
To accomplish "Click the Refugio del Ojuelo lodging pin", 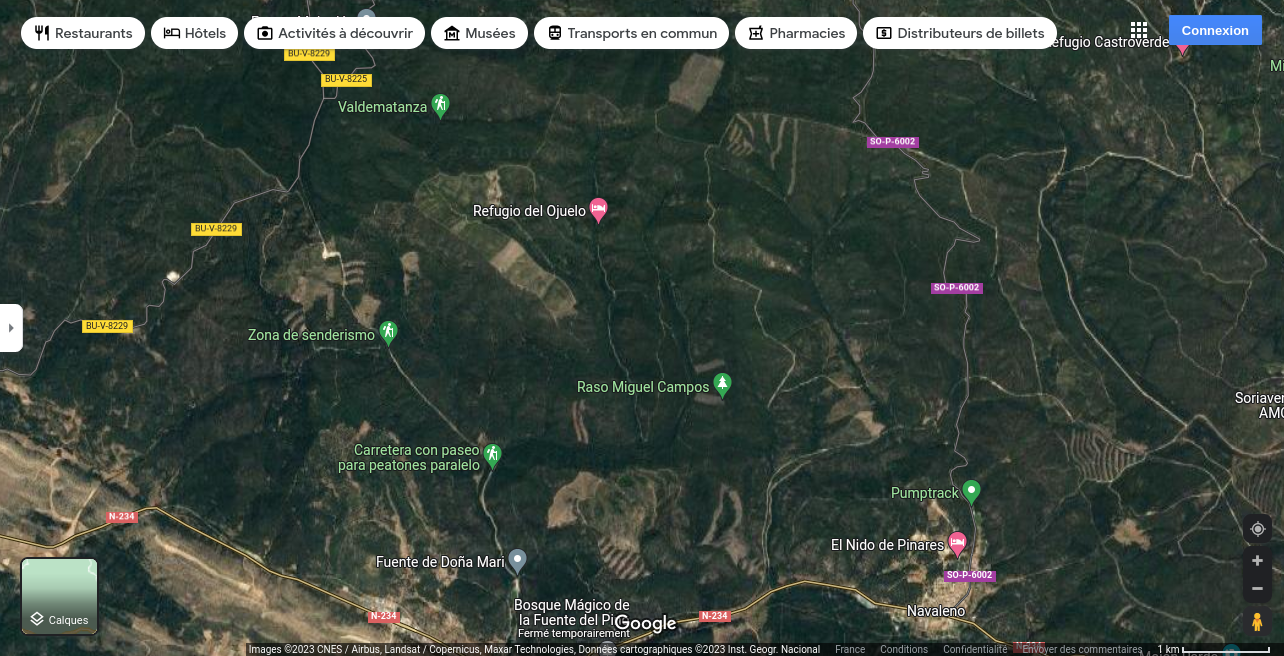I will (x=598, y=210).
